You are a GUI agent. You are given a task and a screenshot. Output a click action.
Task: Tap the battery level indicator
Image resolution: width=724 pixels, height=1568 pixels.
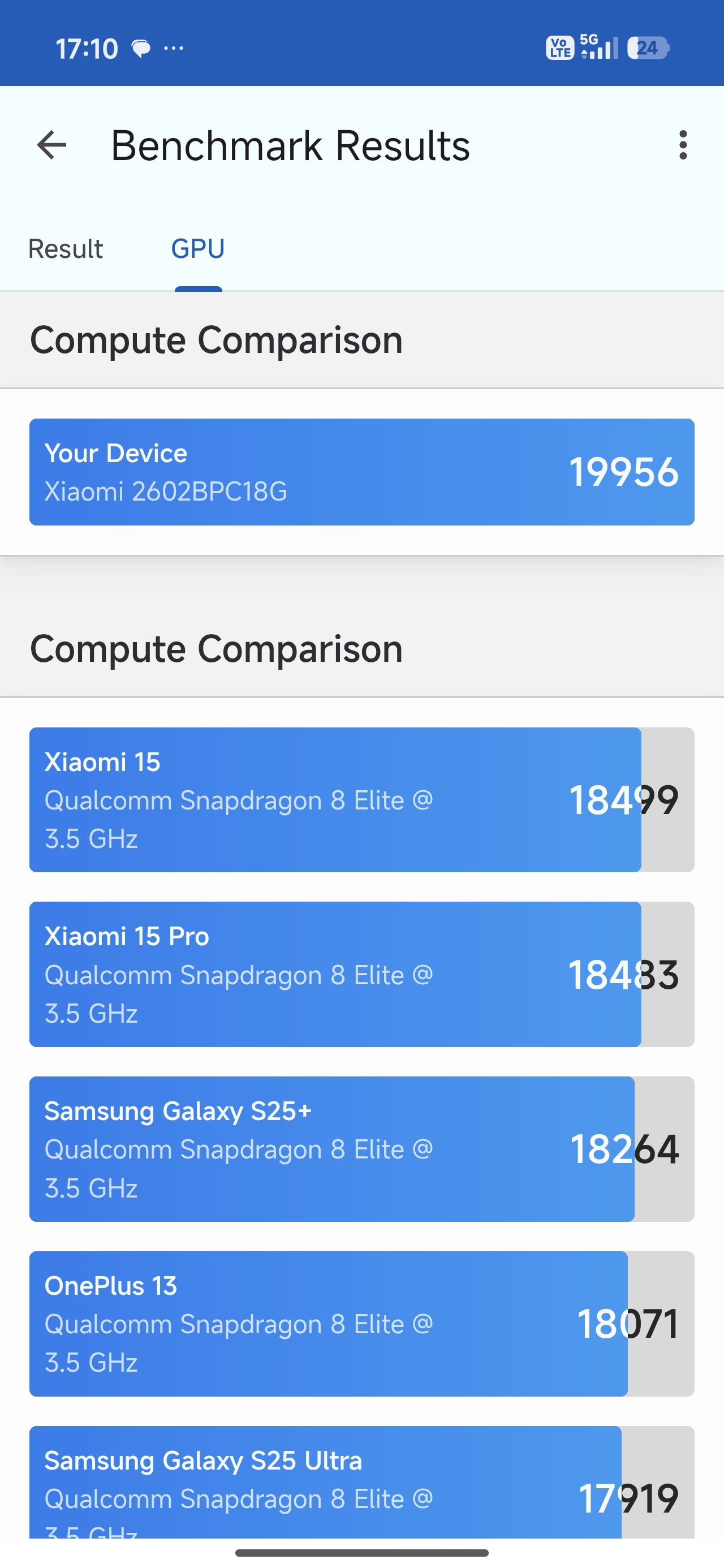click(648, 48)
